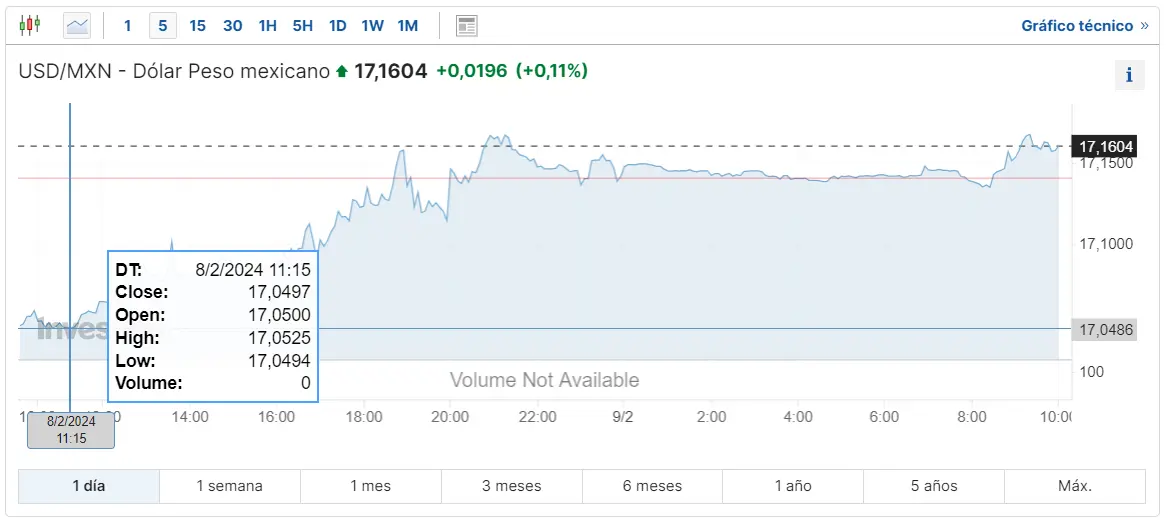Select the 5 minute interval

[x=162, y=26]
